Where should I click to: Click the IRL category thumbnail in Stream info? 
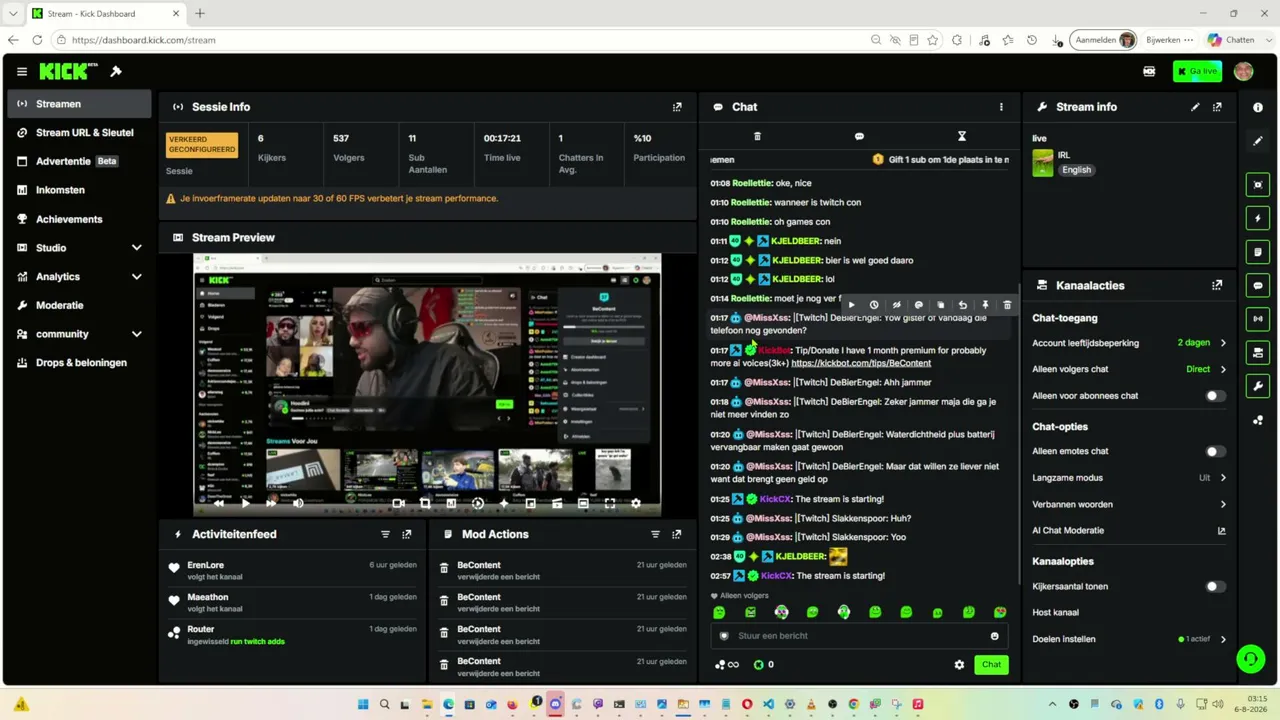pos(1043,163)
